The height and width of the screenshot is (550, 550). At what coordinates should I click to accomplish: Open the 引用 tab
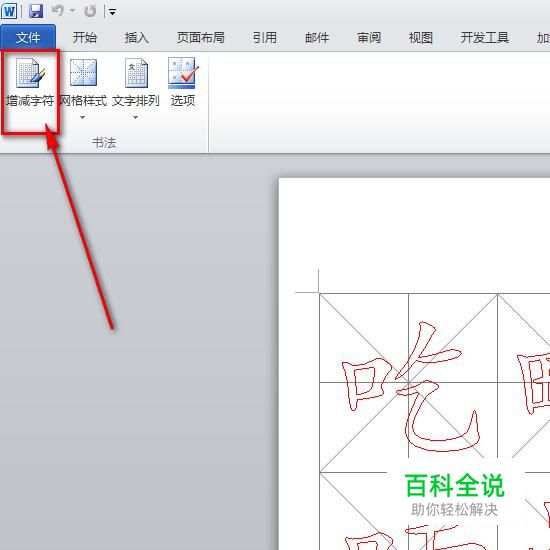[265, 37]
